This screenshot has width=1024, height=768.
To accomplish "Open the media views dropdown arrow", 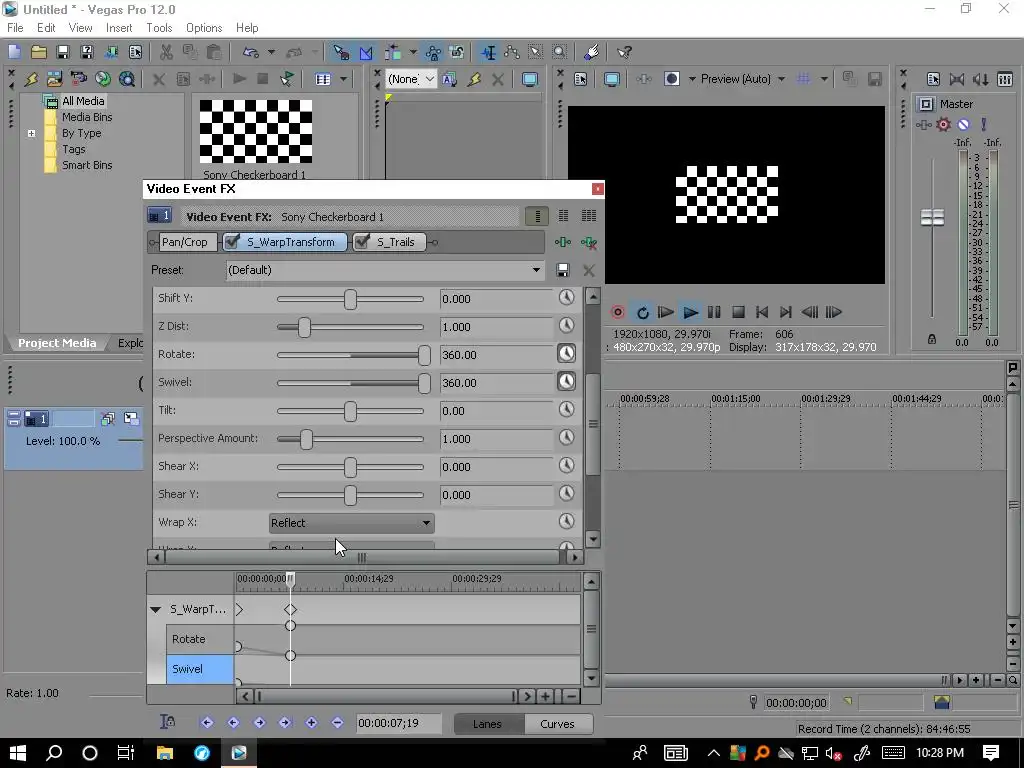I will click(x=343, y=79).
